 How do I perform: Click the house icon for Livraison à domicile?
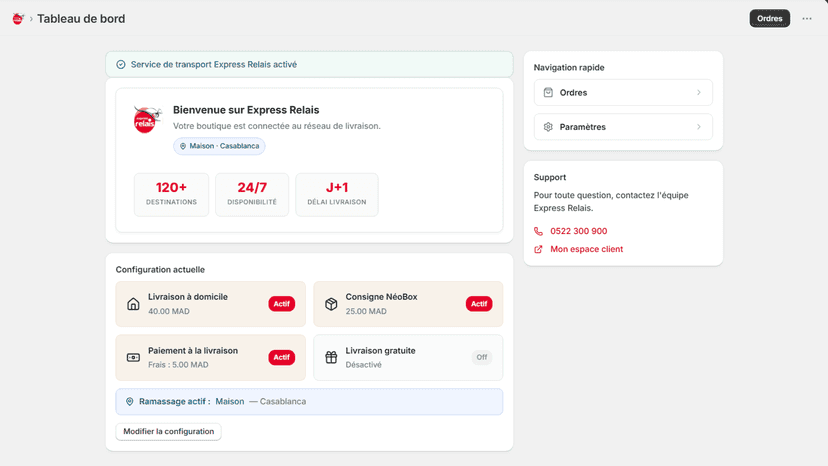pos(133,304)
